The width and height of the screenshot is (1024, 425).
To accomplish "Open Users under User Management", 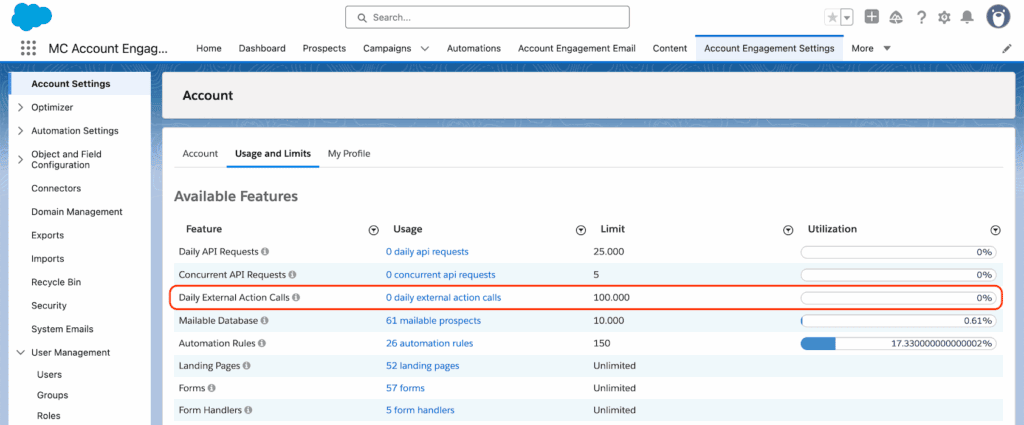I will (50, 375).
